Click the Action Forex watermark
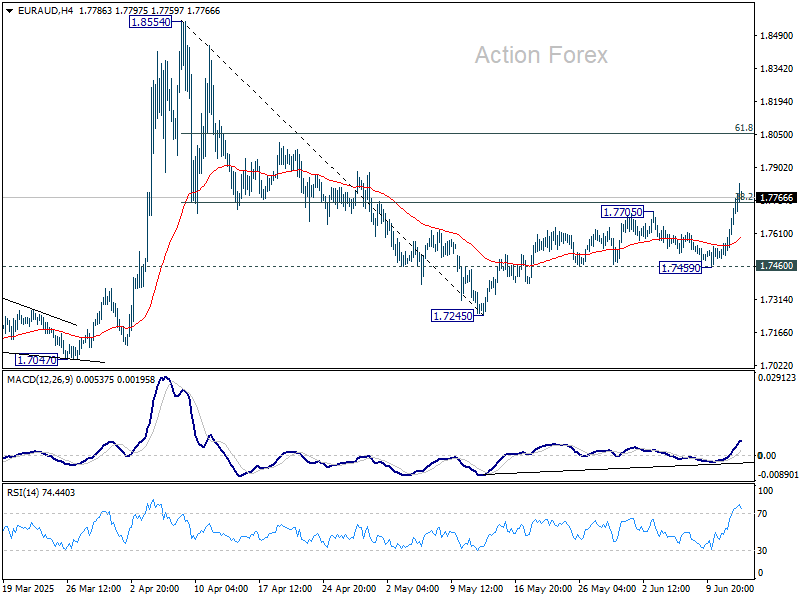This screenshot has height=600, width=800. click(540, 55)
